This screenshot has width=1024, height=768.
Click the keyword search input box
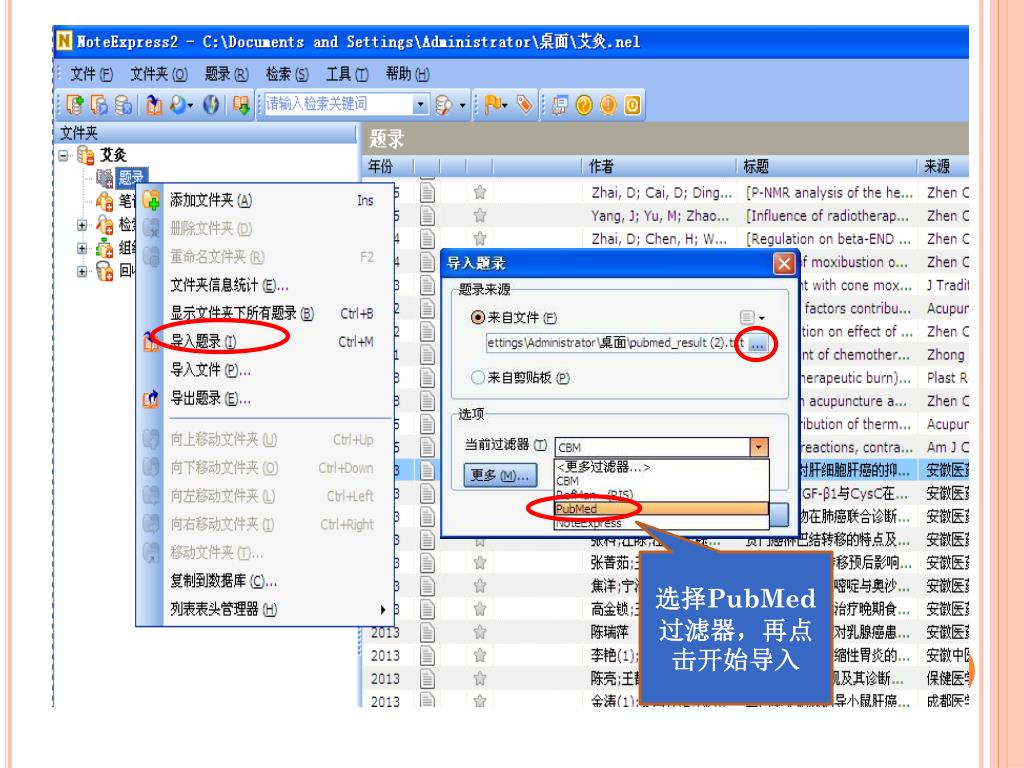[338, 104]
